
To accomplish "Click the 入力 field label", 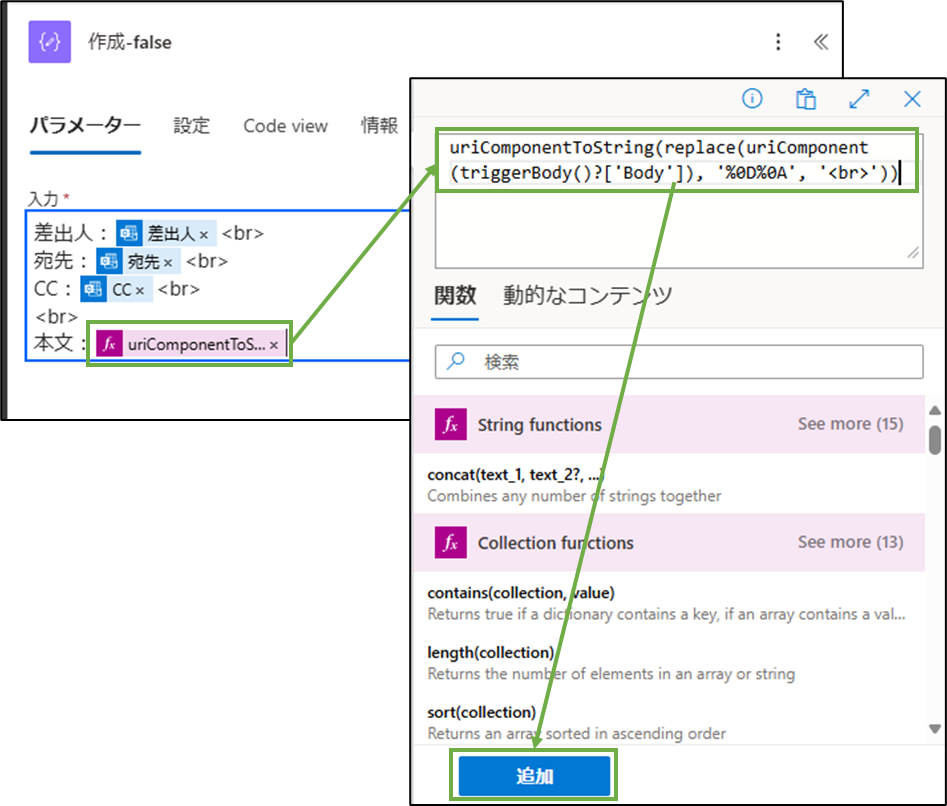I will (44, 199).
